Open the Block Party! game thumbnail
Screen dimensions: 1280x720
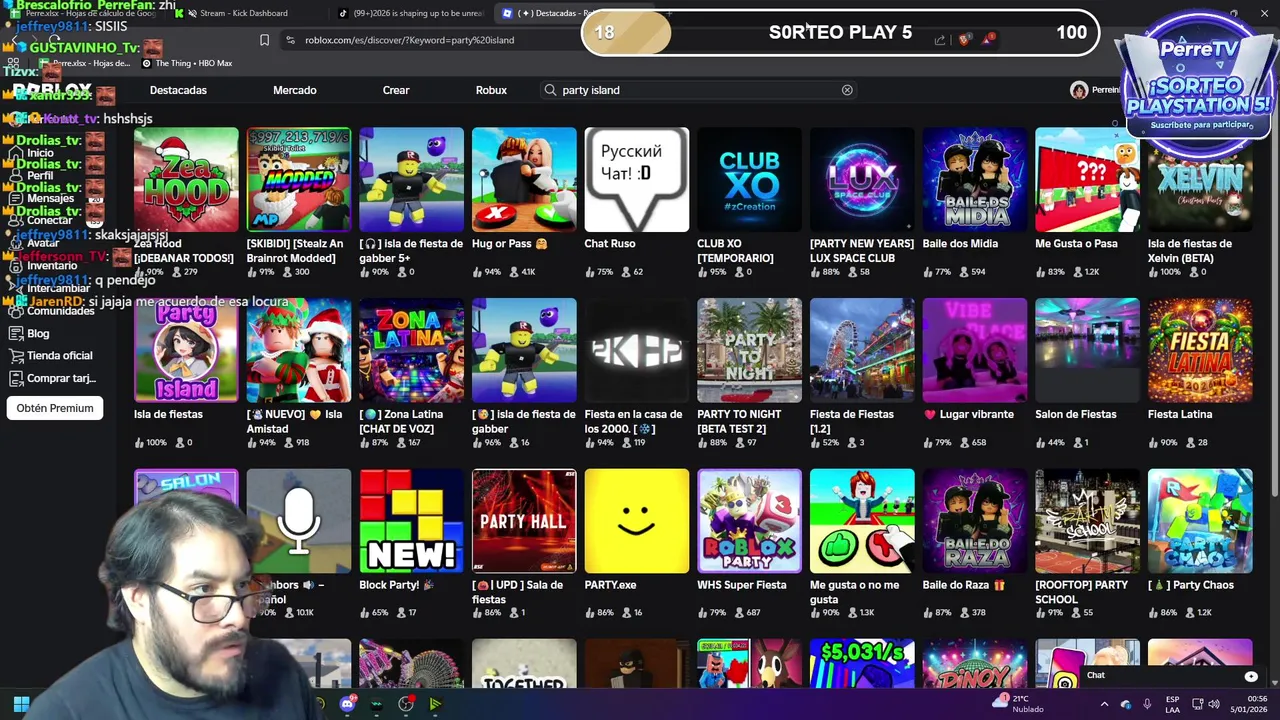(x=411, y=521)
